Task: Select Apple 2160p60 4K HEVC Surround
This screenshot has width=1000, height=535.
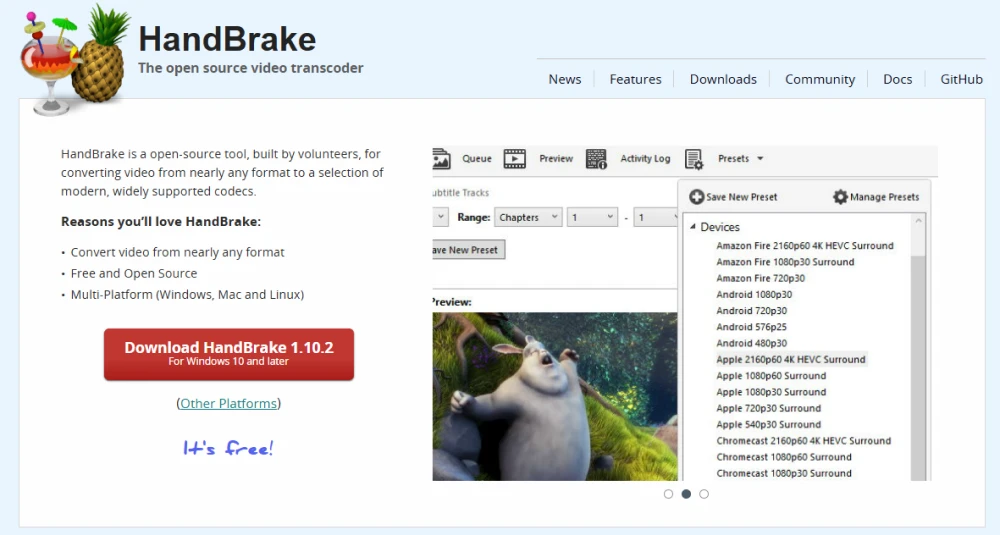Action: pos(791,360)
